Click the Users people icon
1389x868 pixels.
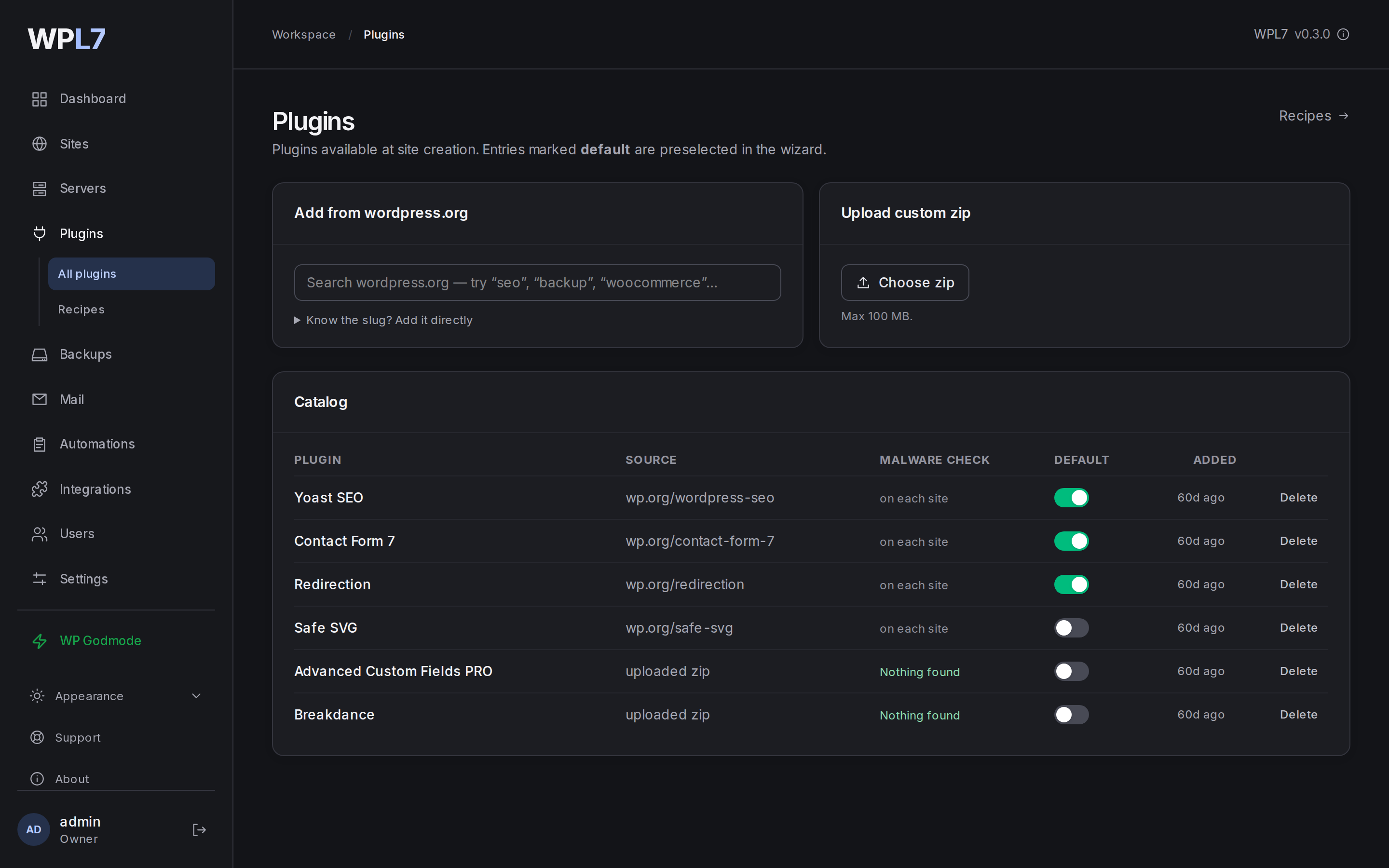(x=39, y=534)
